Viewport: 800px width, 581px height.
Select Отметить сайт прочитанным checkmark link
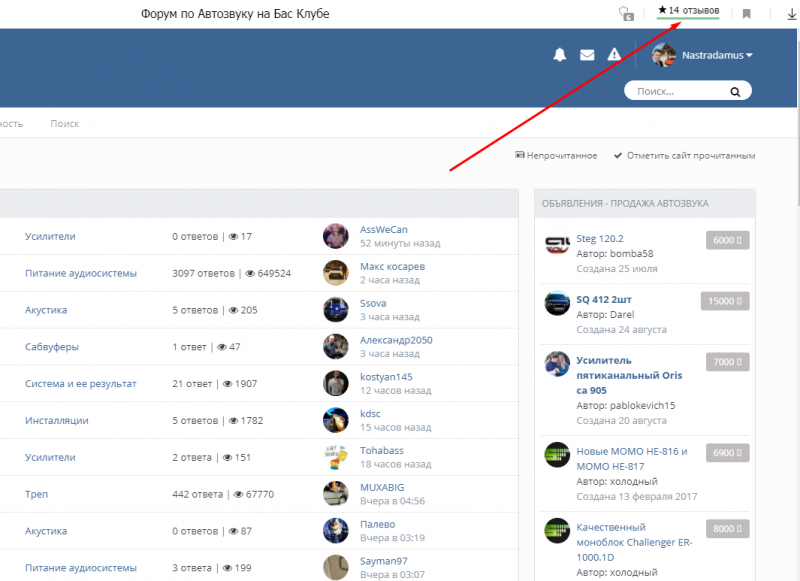point(684,156)
